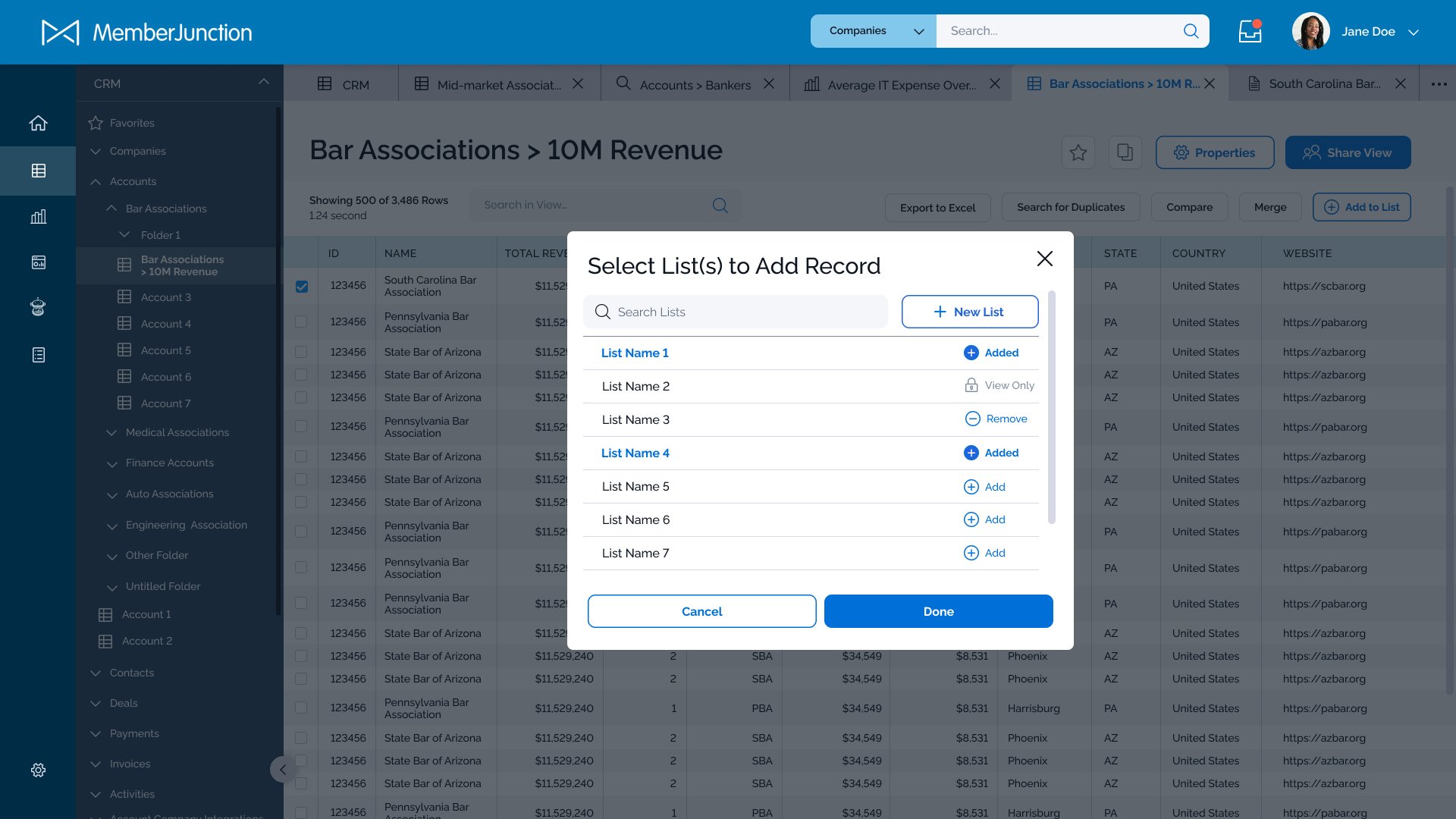Open the data grid icon in left rail
This screenshot has height=819, width=1456.
tap(38, 171)
